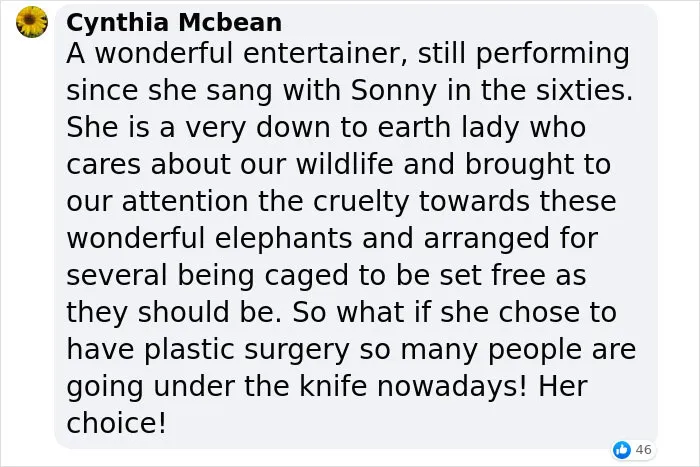Click the blue thumbs-up reaction icon
Screen dimensions: 700x467
[x=622, y=450]
